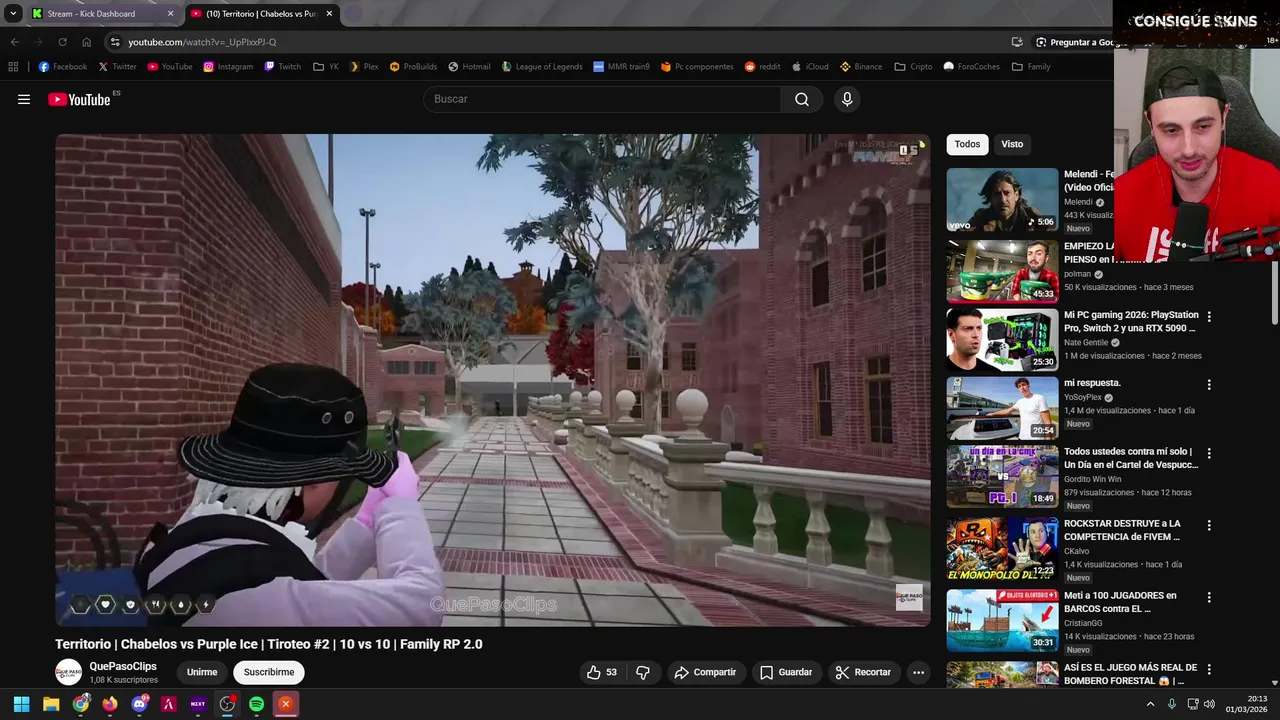Clip the video with Recortar
The height and width of the screenshot is (720, 1280).
click(x=863, y=672)
